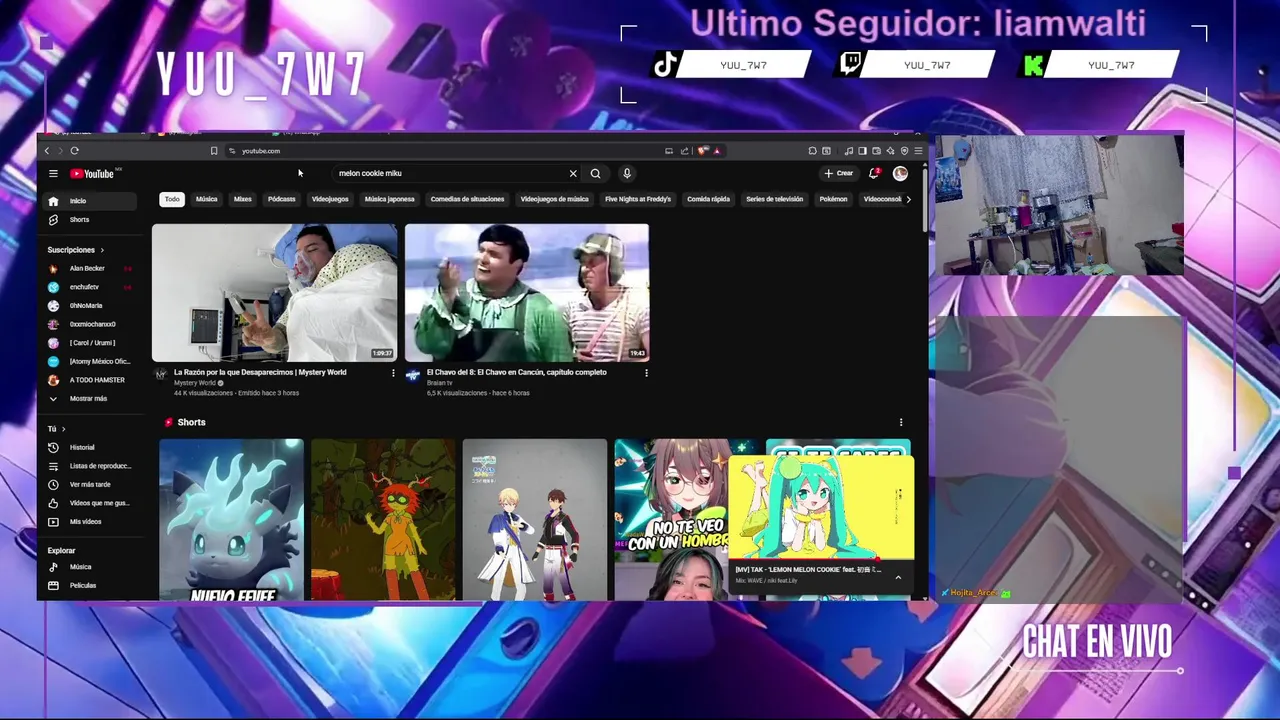Image resolution: width=1280 pixels, height=720 pixels.
Task: Select the Pódcasts filter chip
Action: click(282, 199)
